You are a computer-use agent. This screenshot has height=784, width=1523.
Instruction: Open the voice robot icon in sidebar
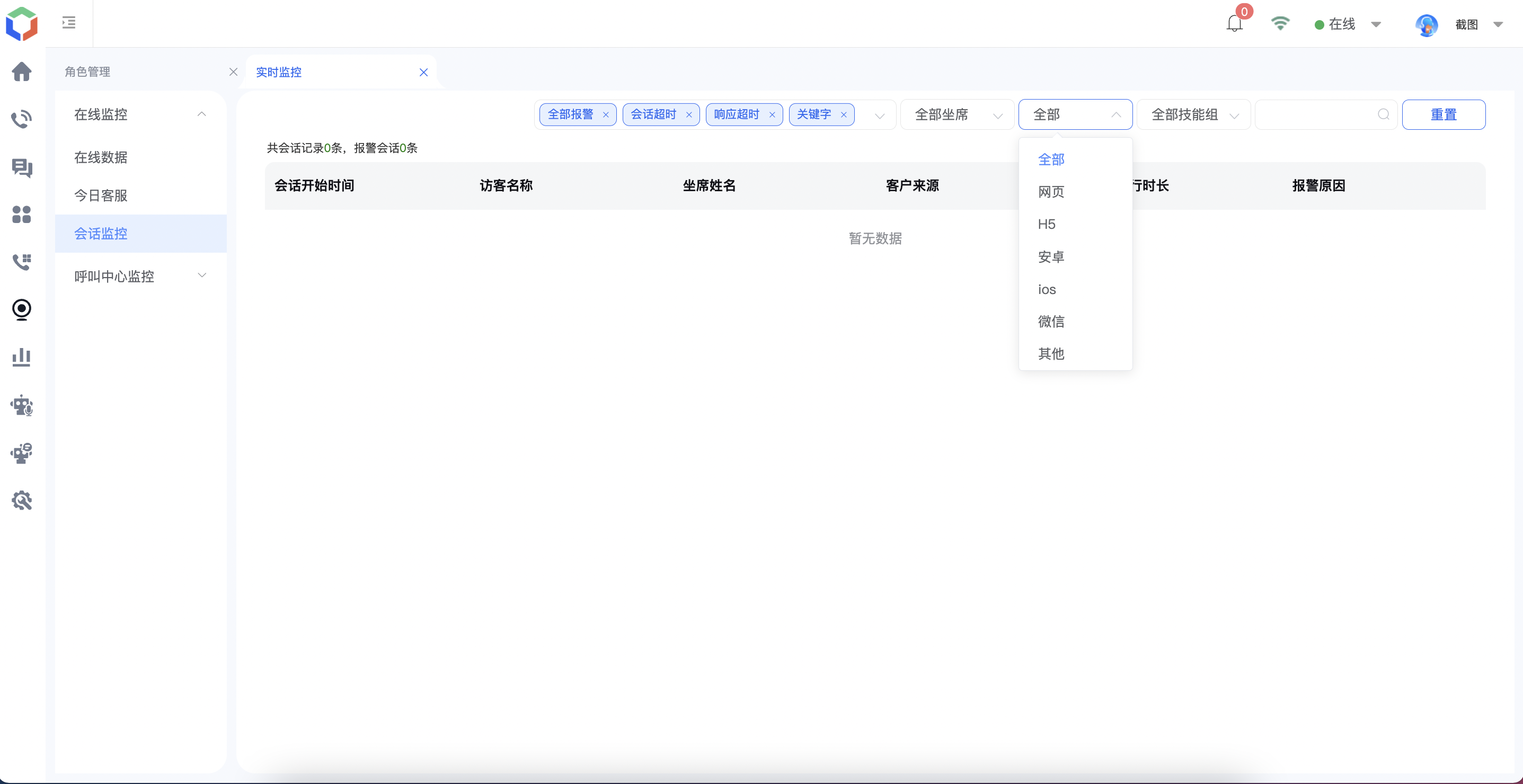22,405
